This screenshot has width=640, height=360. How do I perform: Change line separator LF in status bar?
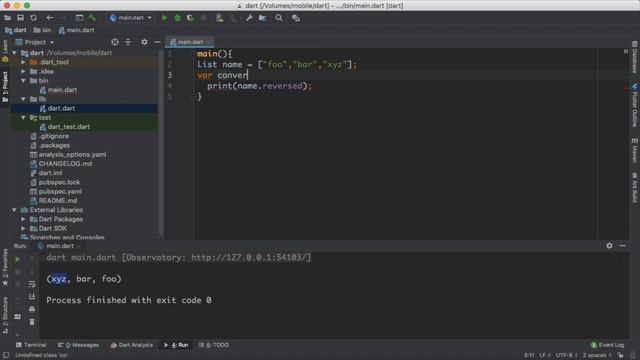[x=544, y=356]
